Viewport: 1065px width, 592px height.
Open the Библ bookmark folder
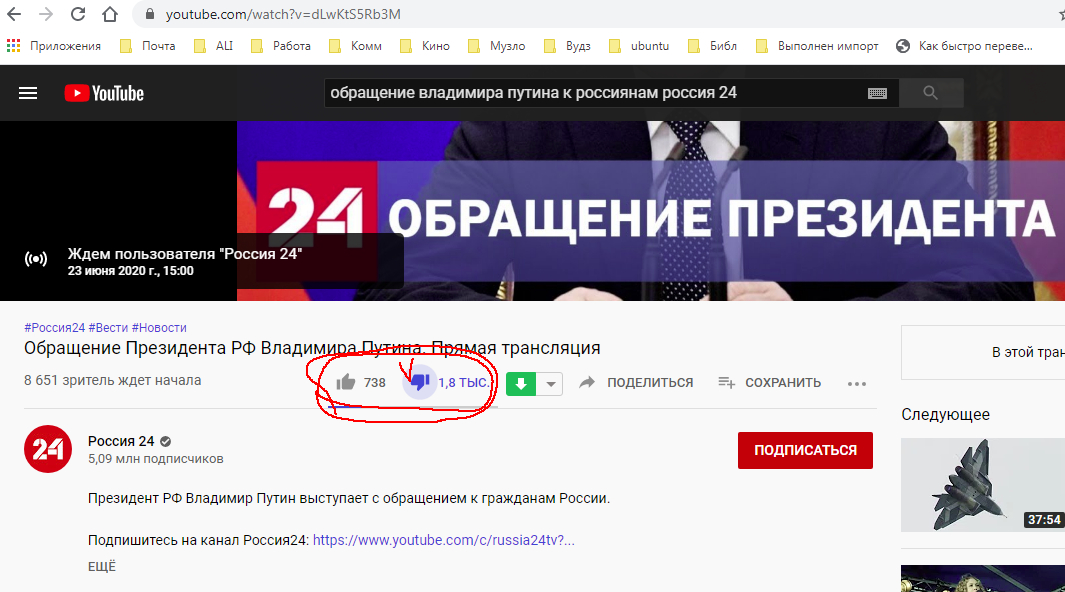point(712,45)
